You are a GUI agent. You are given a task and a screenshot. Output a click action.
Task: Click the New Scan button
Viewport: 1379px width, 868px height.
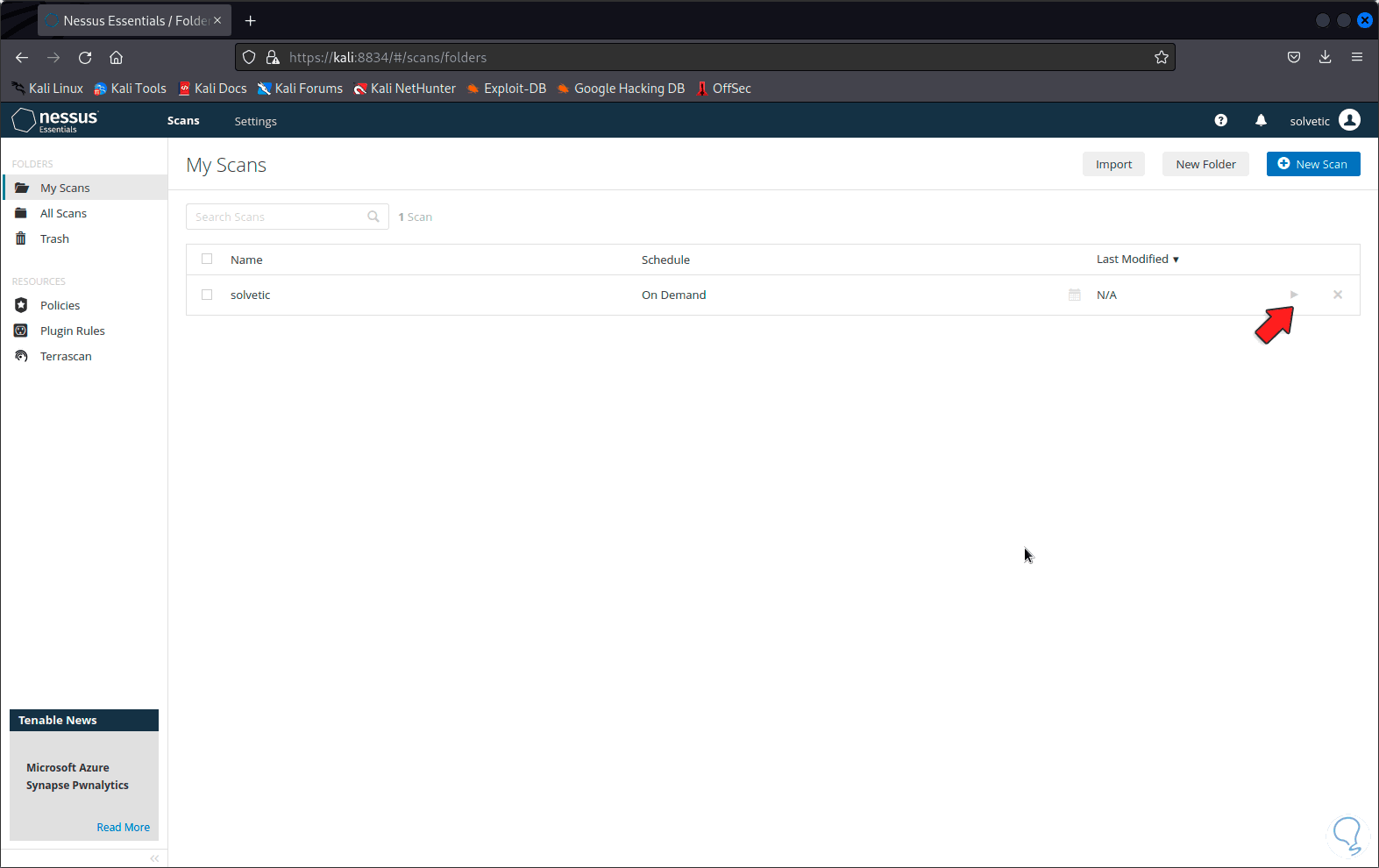click(x=1313, y=164)
